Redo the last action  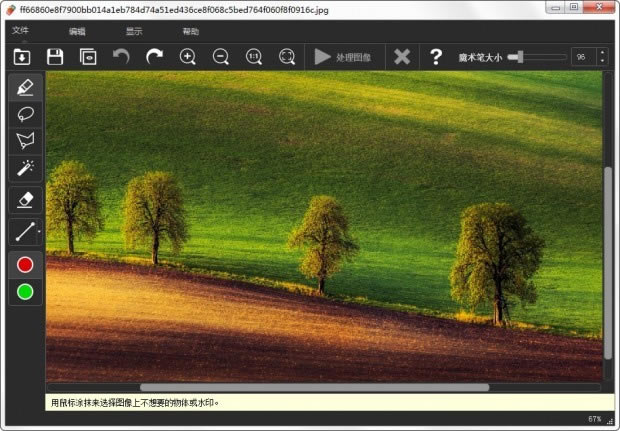click(154, 57)
